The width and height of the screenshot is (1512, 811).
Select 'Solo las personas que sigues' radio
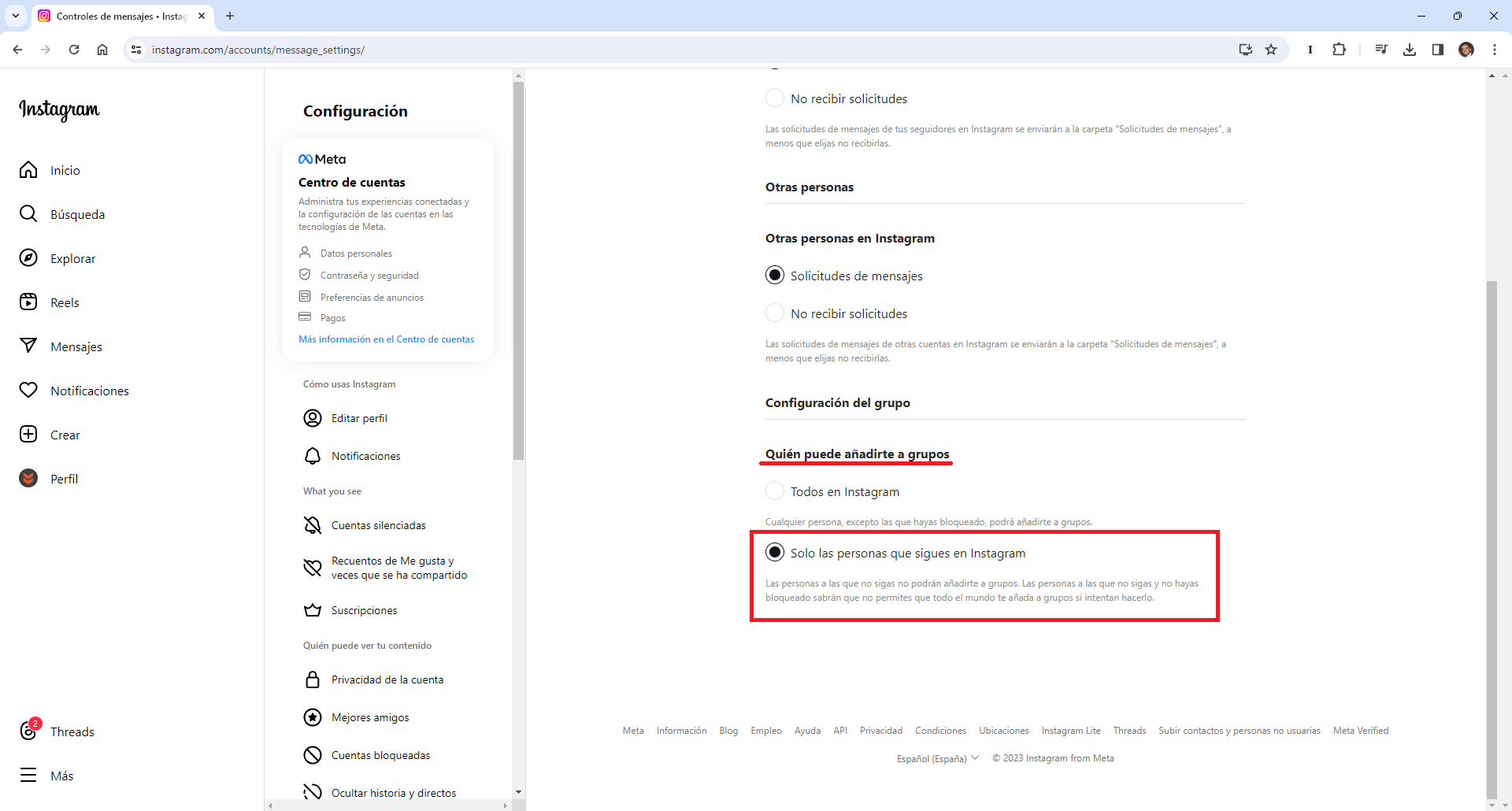(775, 552)
